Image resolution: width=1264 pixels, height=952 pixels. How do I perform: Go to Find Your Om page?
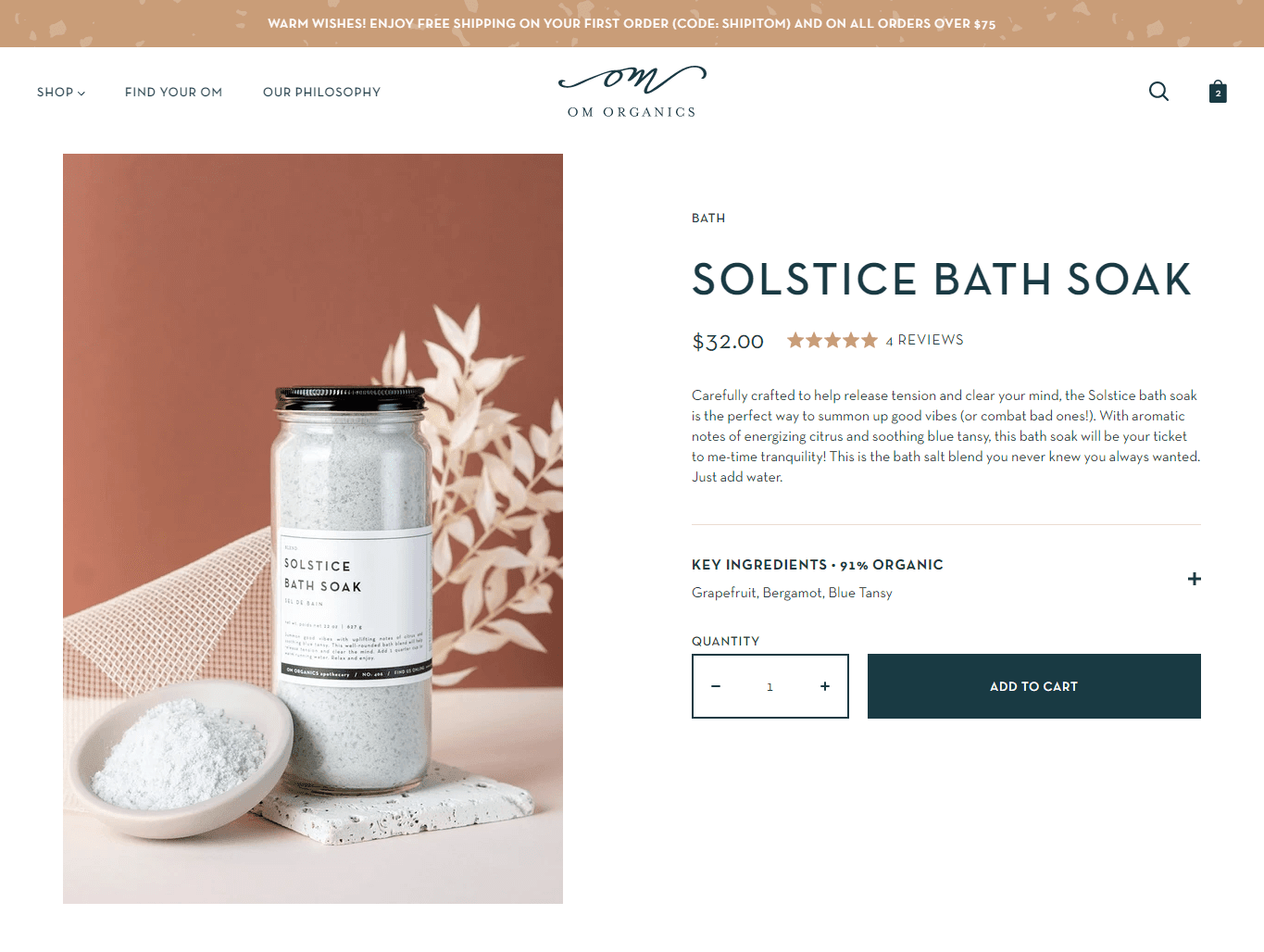173,92
